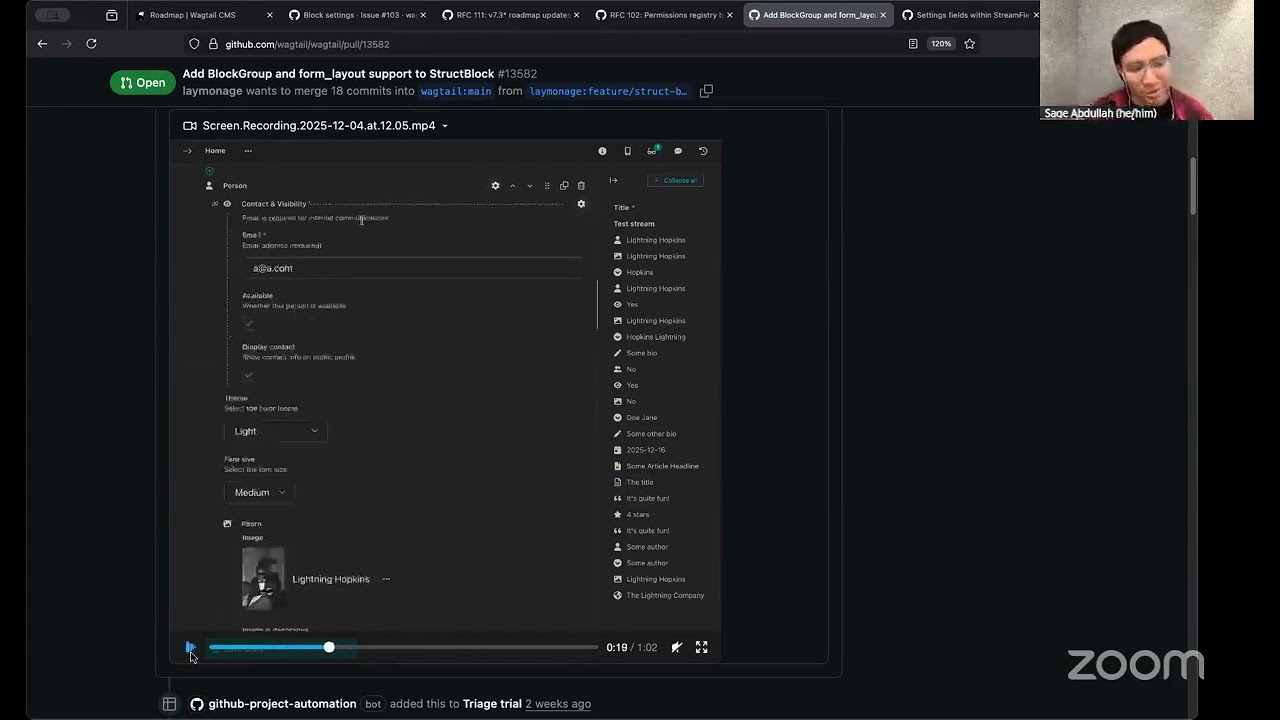Jump to 'Doe Jane' minimap item
The image size is (1280, 720).
(x=641, y=418)
